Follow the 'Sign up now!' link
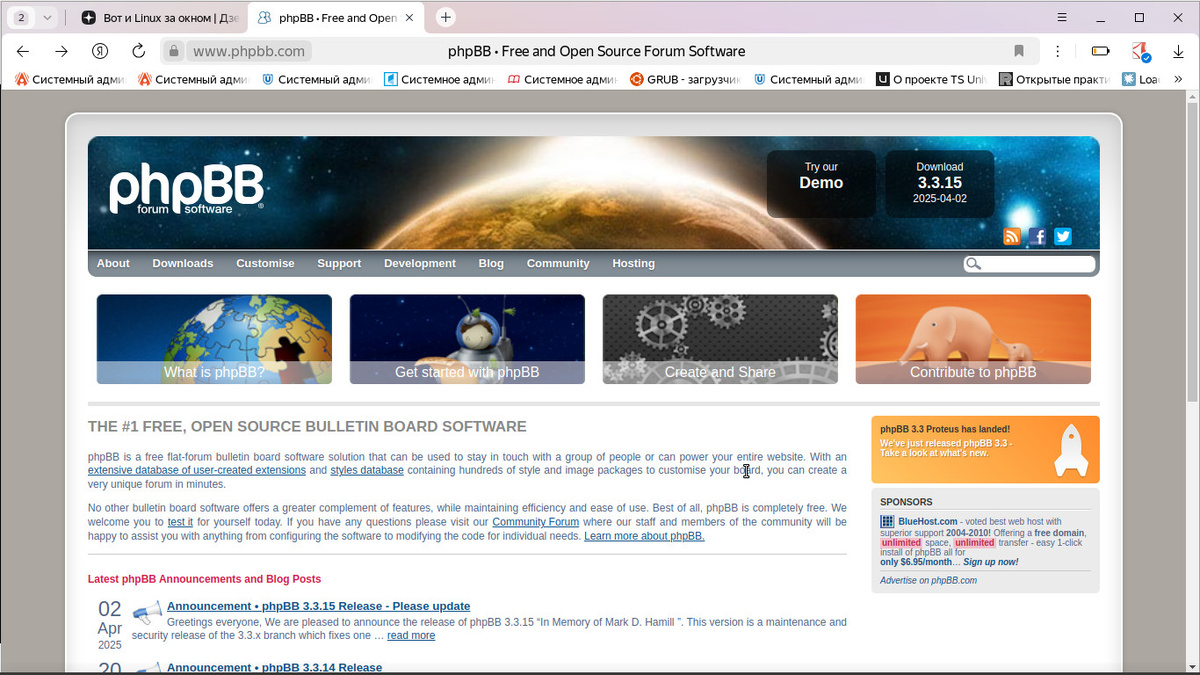 pos(991,562)
